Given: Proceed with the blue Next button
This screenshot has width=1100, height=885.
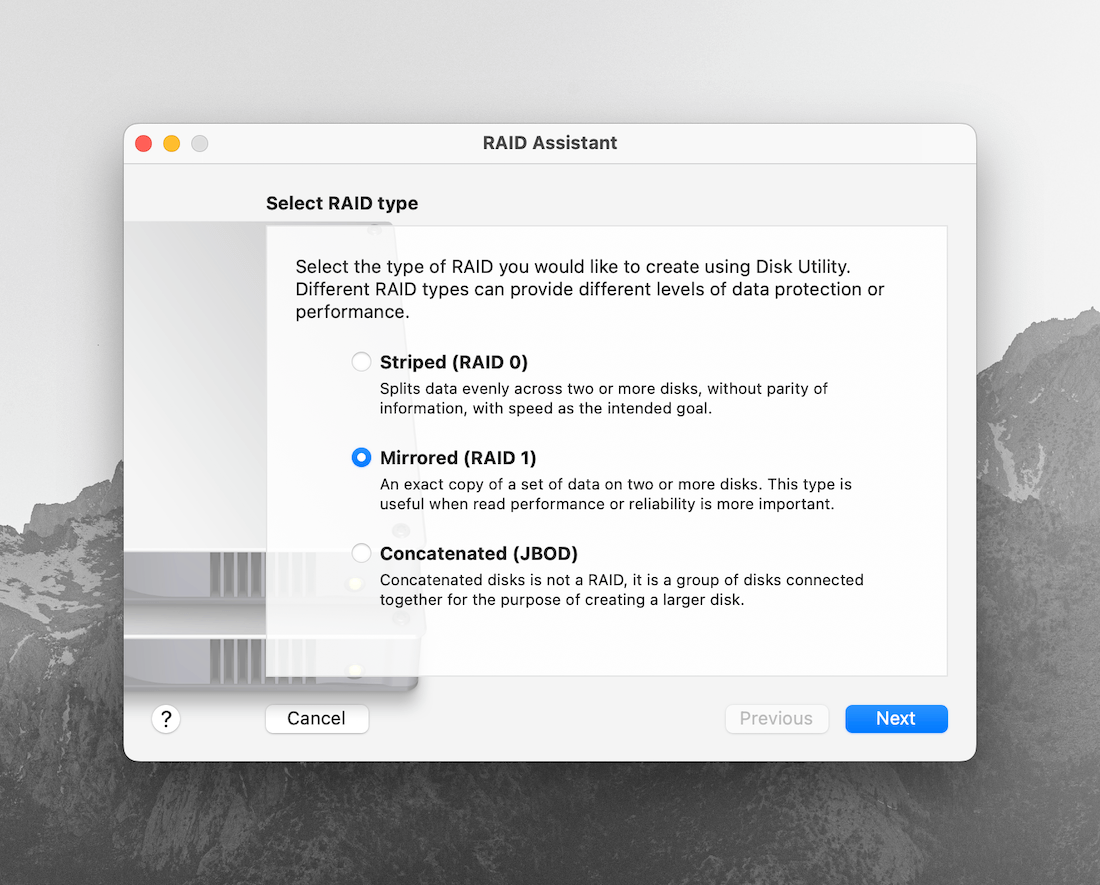Looking at the screenshot, I should tap(896, 719).
